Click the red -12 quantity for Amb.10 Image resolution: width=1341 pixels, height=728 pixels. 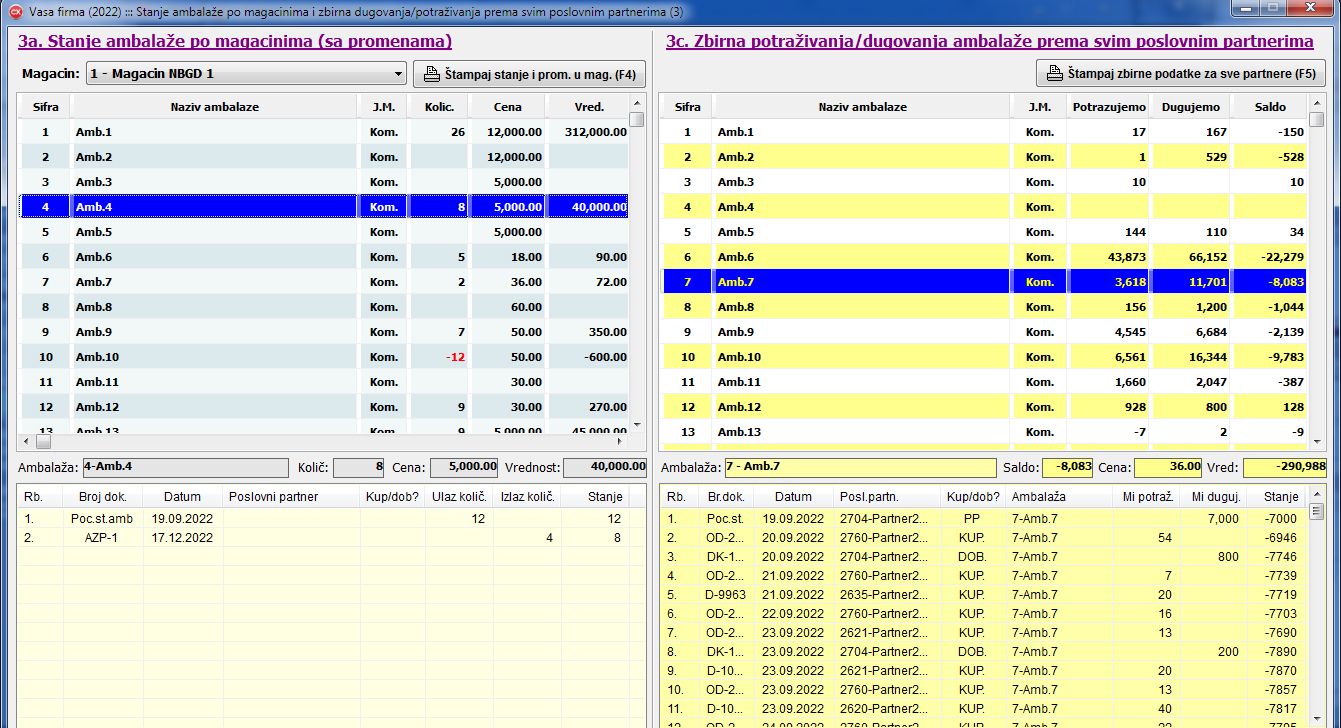pyautogui.click(x=455, y=357)
